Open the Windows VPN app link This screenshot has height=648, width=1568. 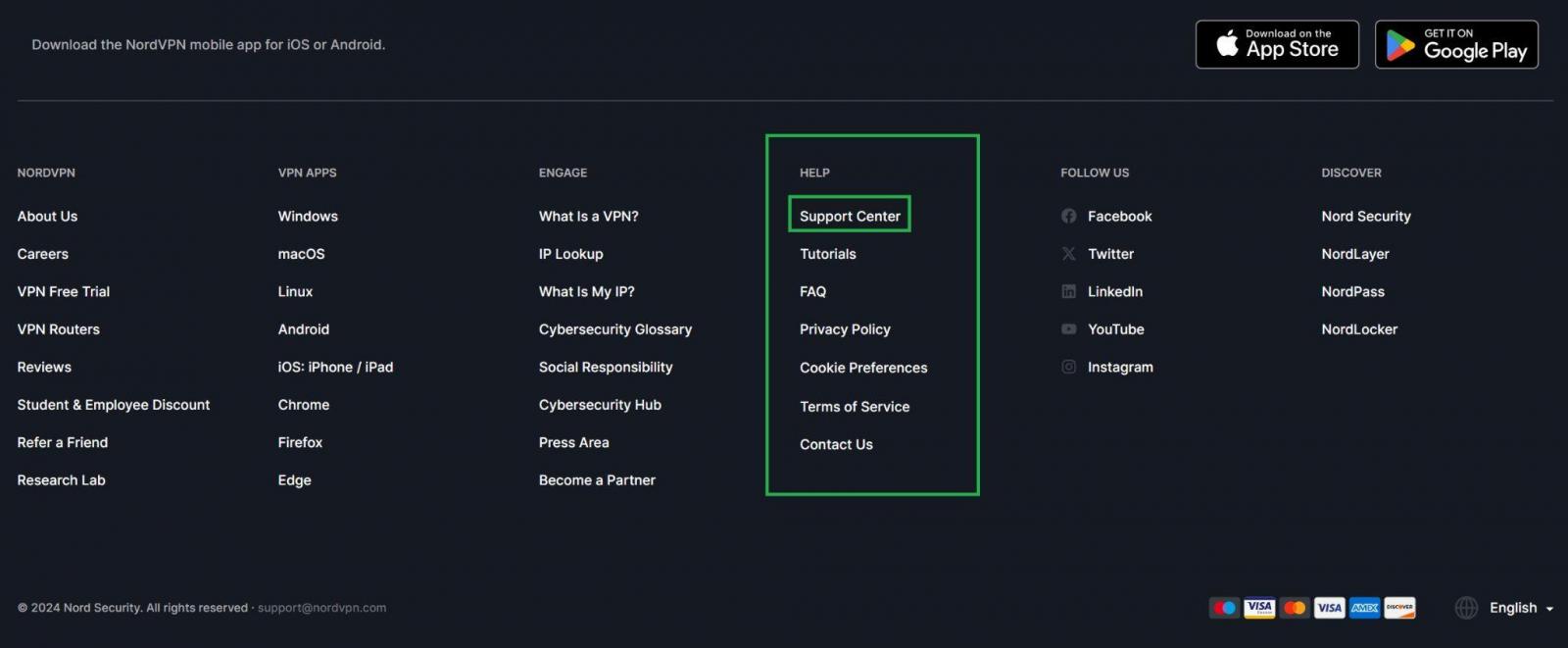[308, 216]
